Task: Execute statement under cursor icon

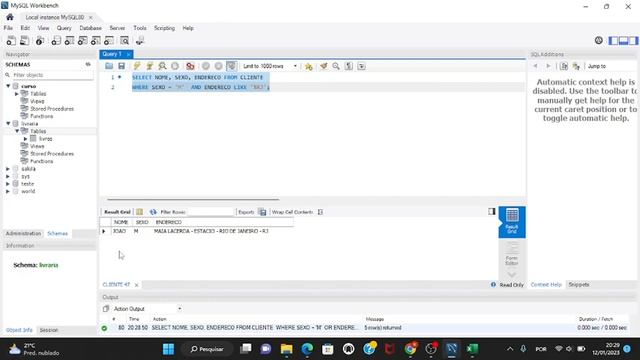Action: 150,66
